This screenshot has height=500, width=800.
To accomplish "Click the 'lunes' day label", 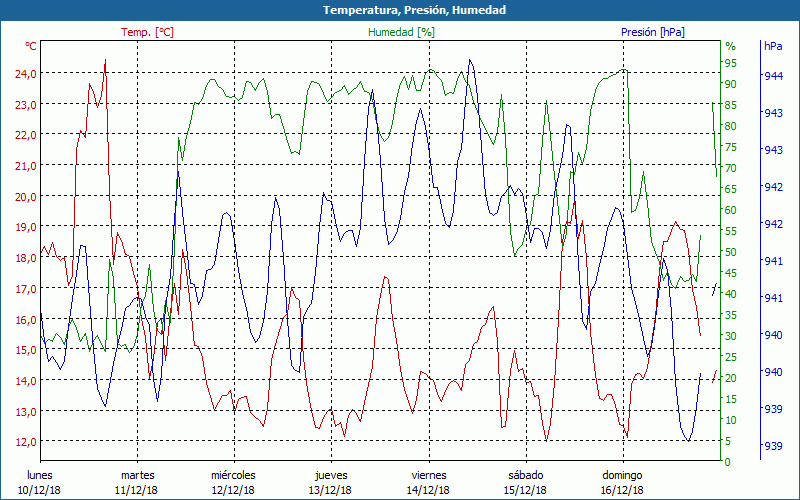I will pos(40,475).
